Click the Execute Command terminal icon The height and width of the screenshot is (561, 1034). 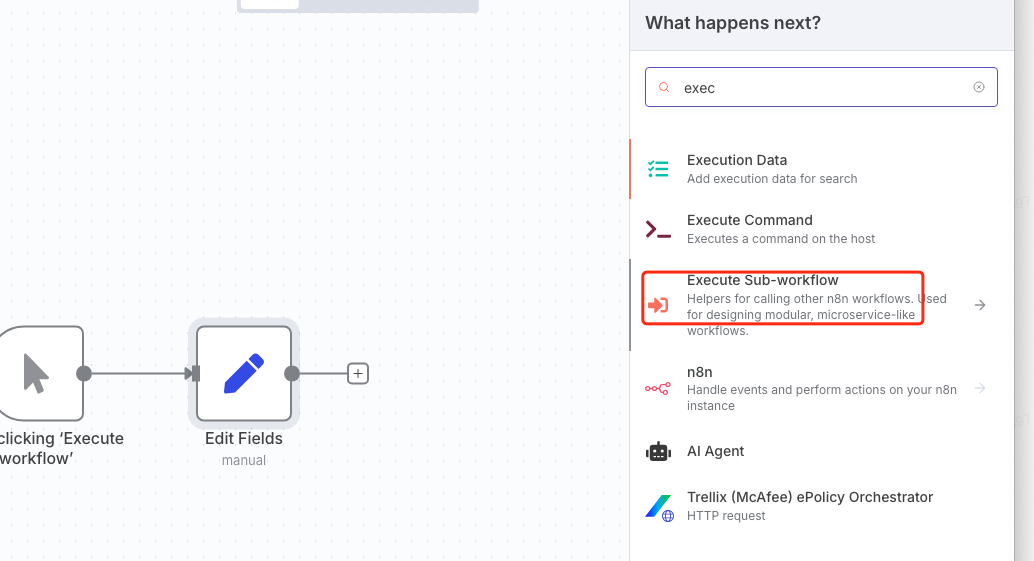pyautogui.click(x=657, y=230)
